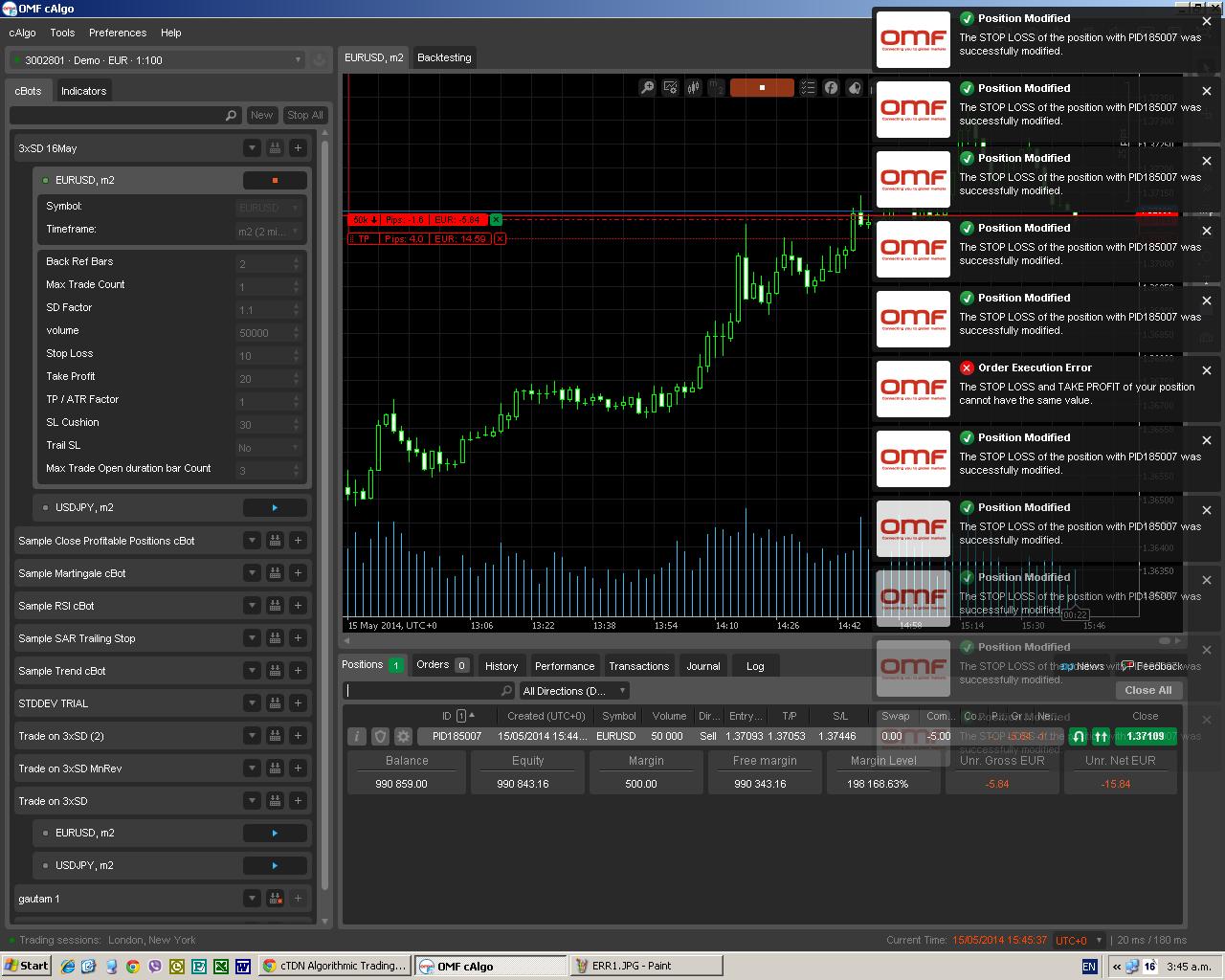Click the cBots search field
The image size is (1225, 980).
pyautogui.click(x=124, y=115)
